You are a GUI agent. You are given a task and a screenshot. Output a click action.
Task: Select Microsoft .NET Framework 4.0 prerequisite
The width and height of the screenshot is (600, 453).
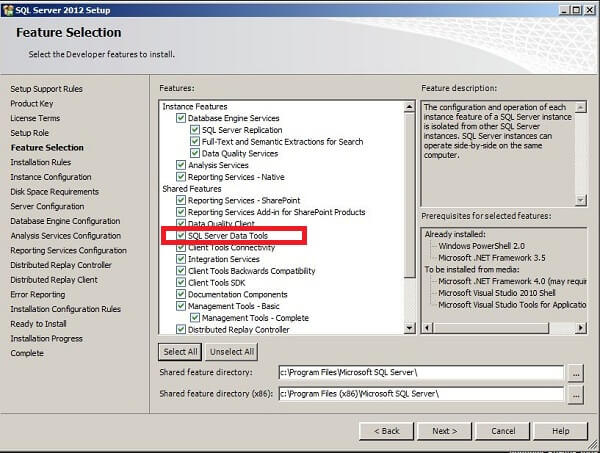point(512,281)
